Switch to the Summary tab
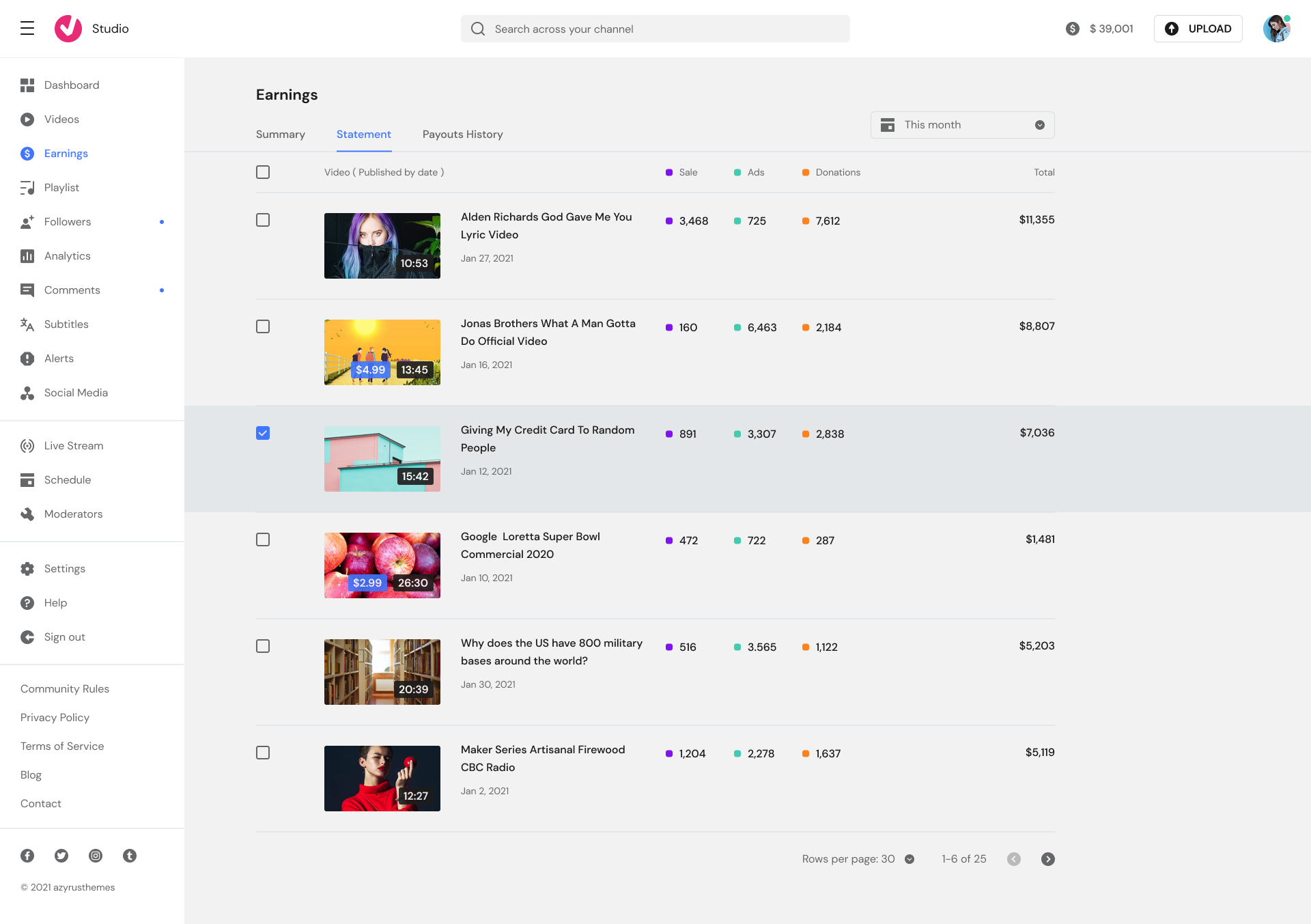The width and height of the screenshot is (1311, 924). tap(281, 135)
